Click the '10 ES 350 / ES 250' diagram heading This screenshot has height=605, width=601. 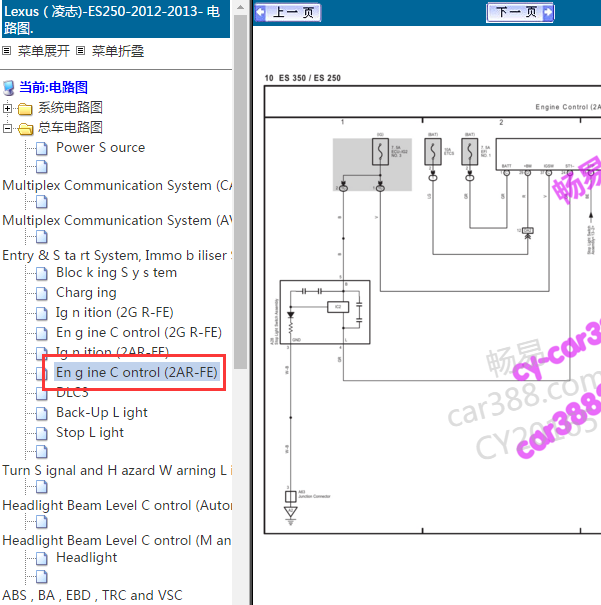click(302, 78)
